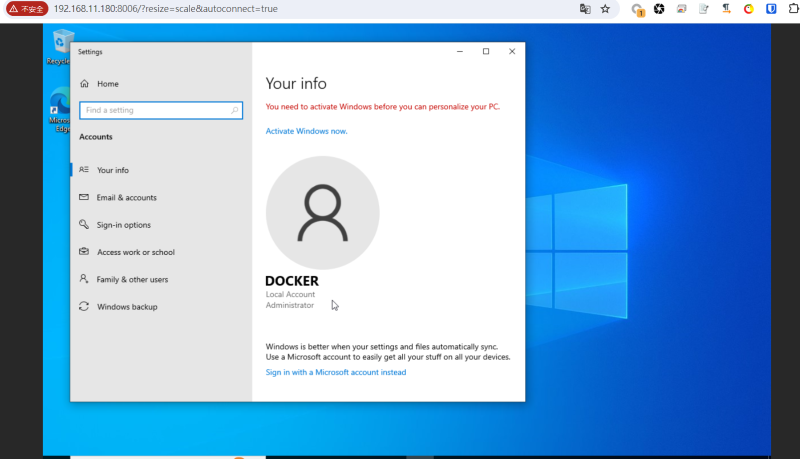Minimize the Settings window
This screenshot has height=459, width=800.
tap(460, 52)
